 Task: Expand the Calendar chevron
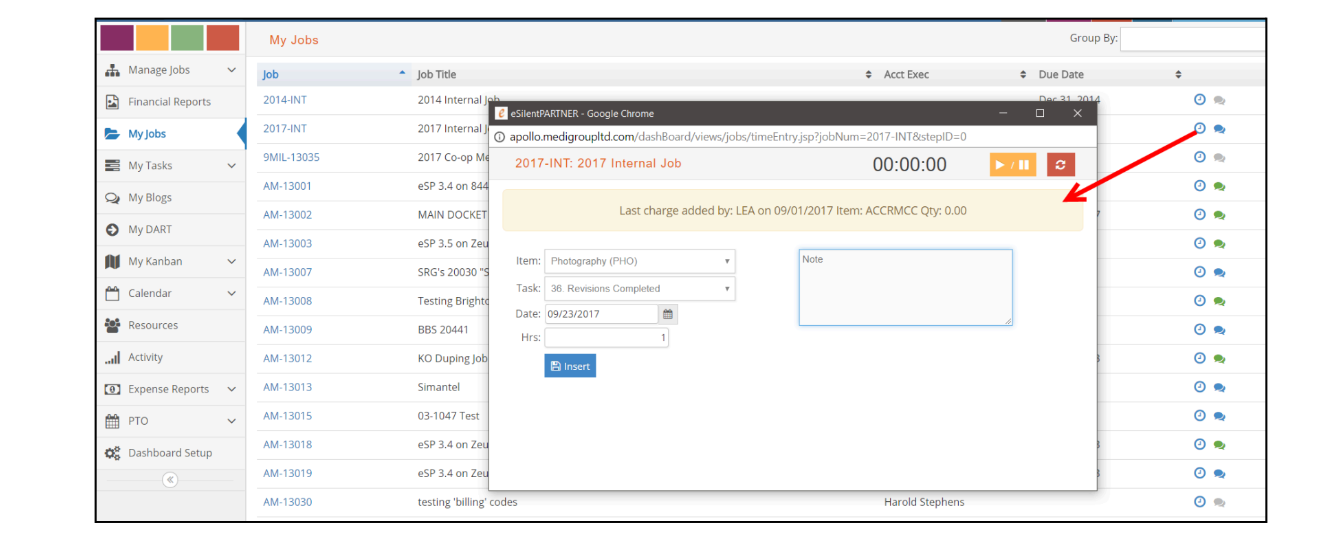(232, 294)
